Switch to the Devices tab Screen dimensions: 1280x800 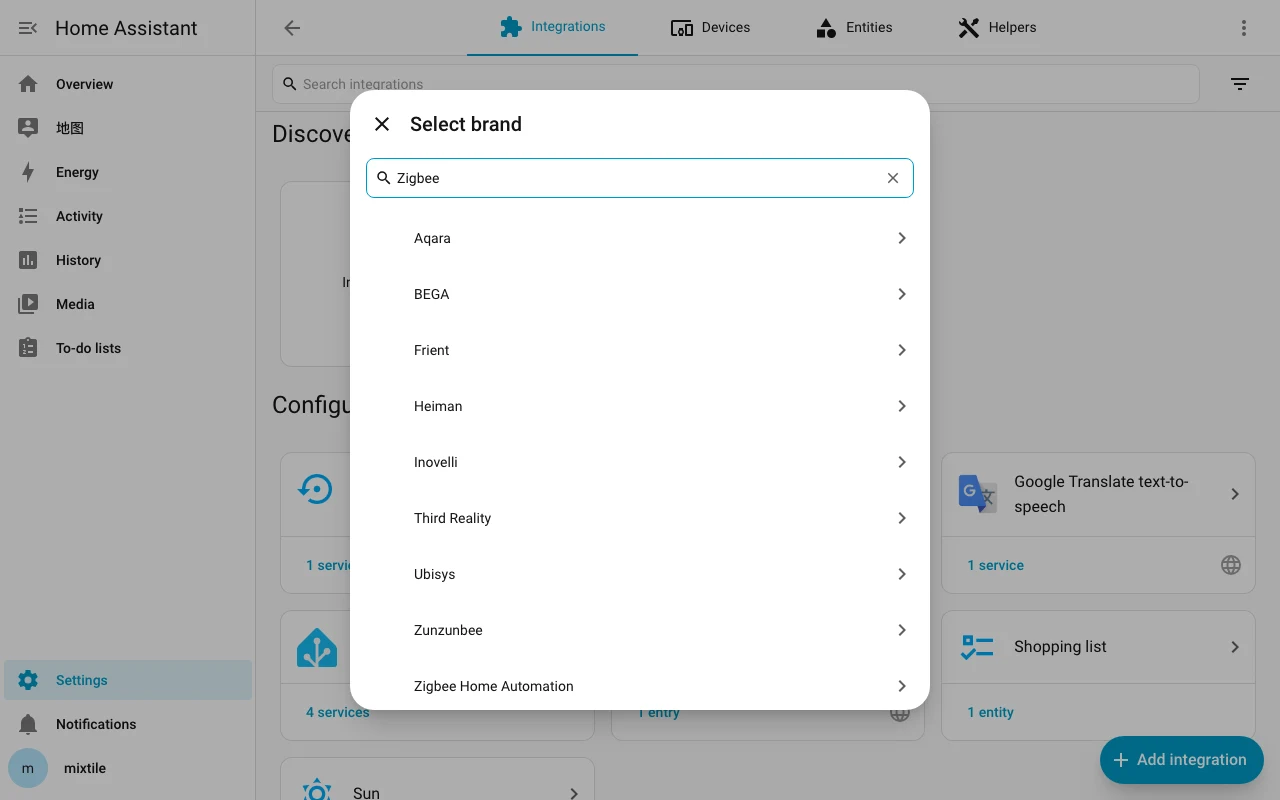click(x=710, y=27)
